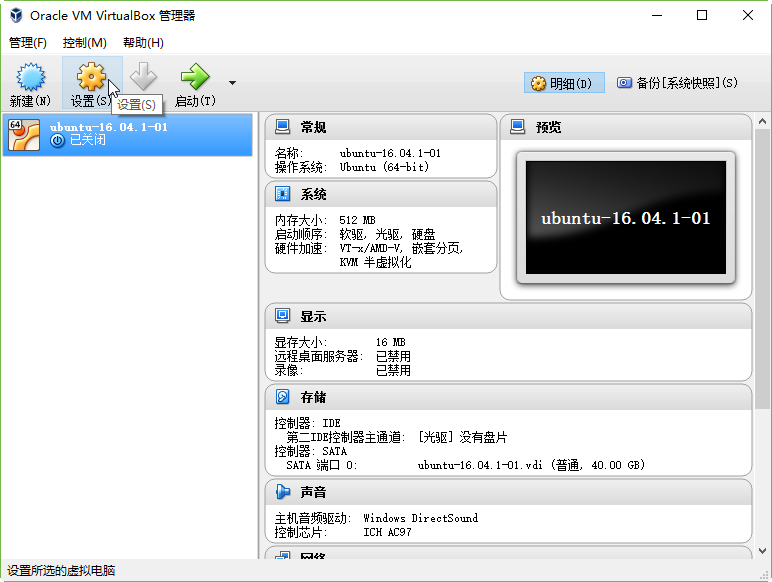This screenshot has width=772, height=582.
Task: Open the 常规 General section header link
Action: click(x=314, y=128)
